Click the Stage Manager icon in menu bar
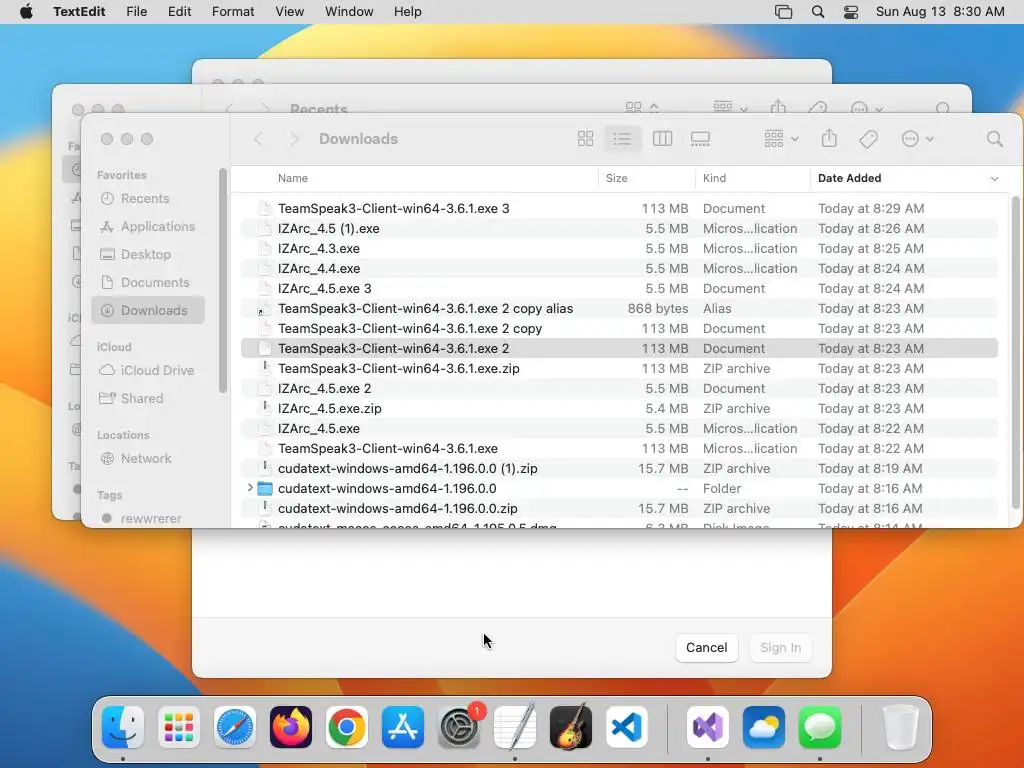This screenshot has width=1024, height=768. (783, 12)
